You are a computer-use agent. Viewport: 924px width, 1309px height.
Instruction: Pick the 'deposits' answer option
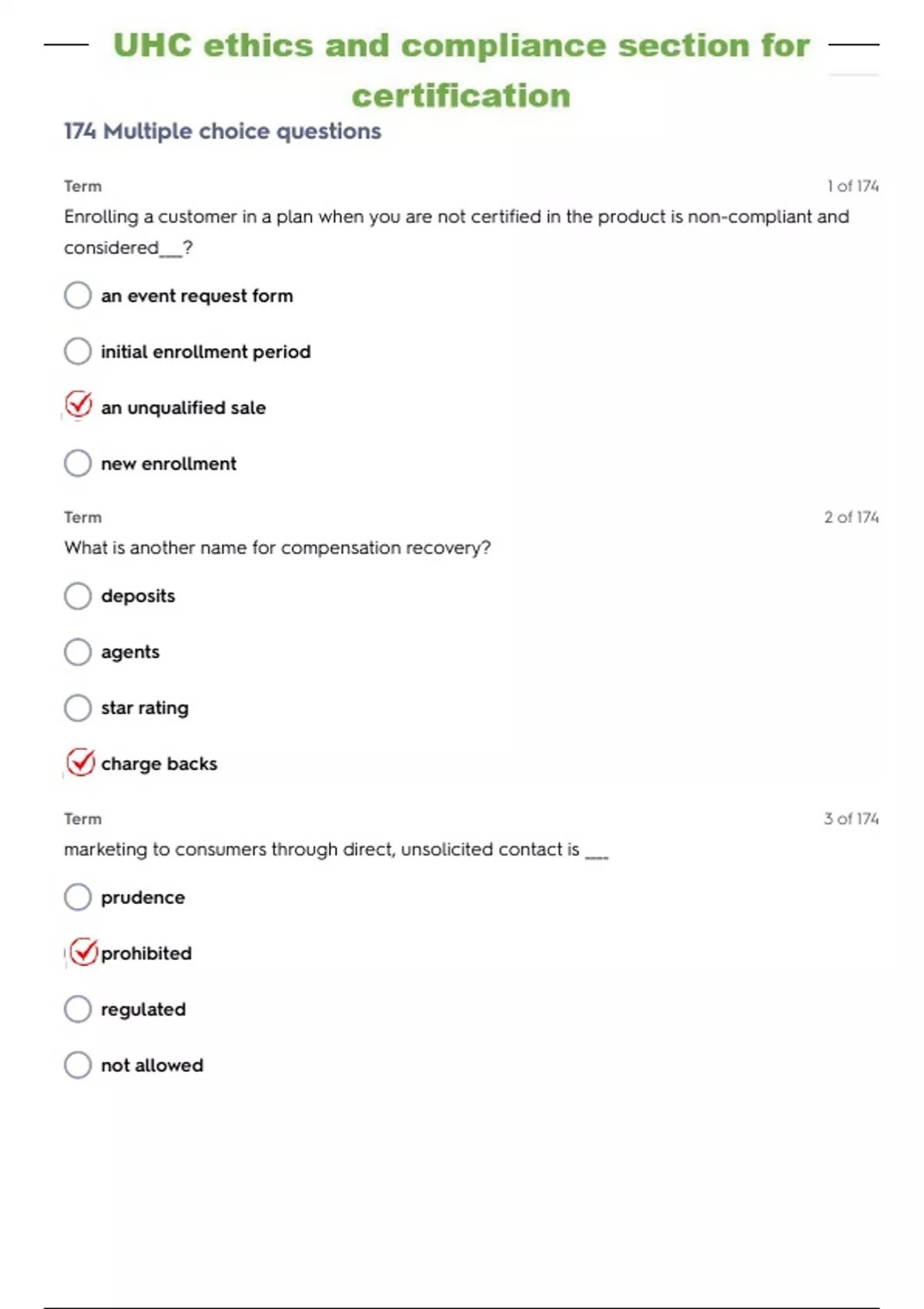tap(78, 595)
